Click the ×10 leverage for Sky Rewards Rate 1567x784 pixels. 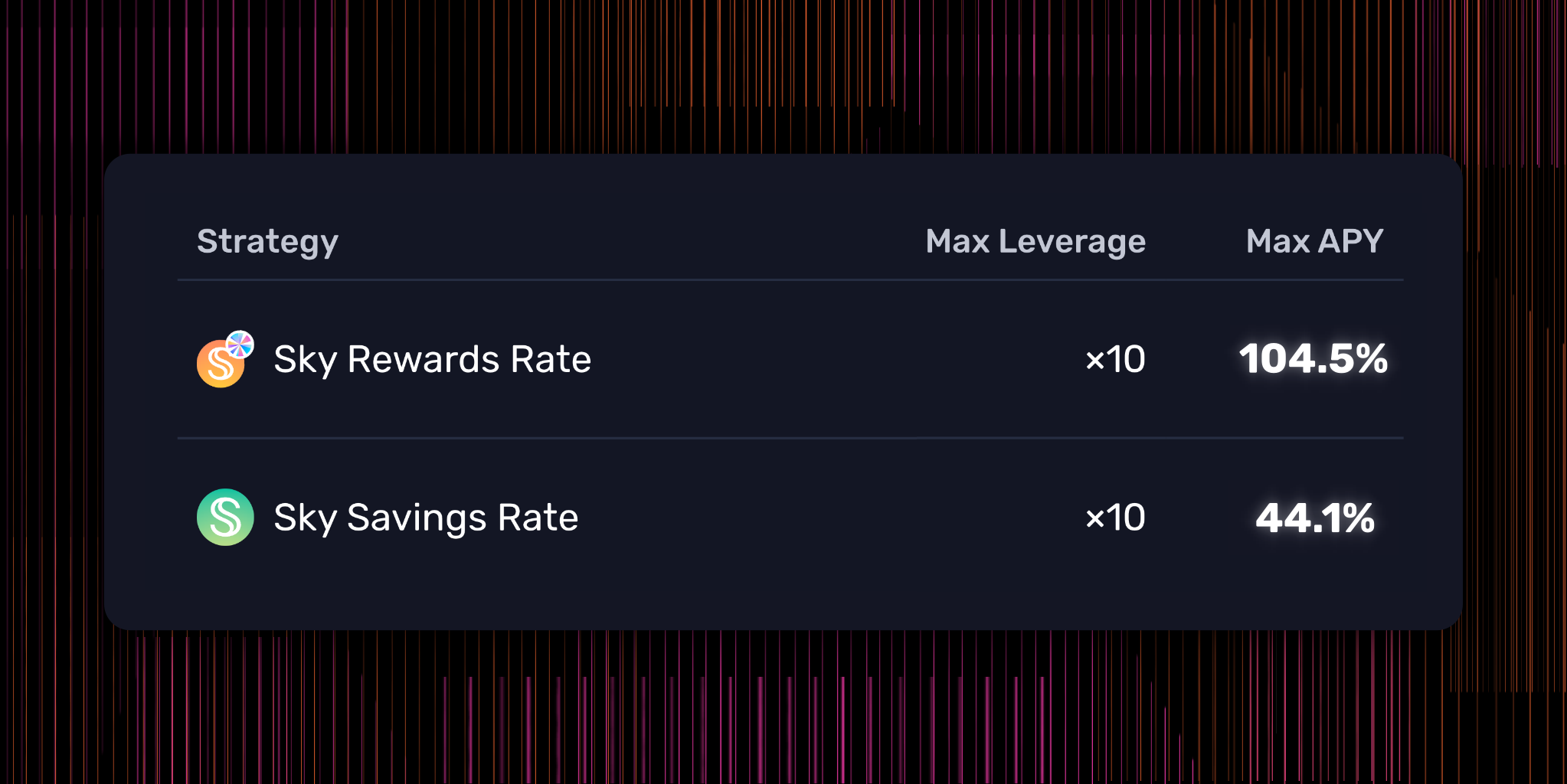point(1114,358)
